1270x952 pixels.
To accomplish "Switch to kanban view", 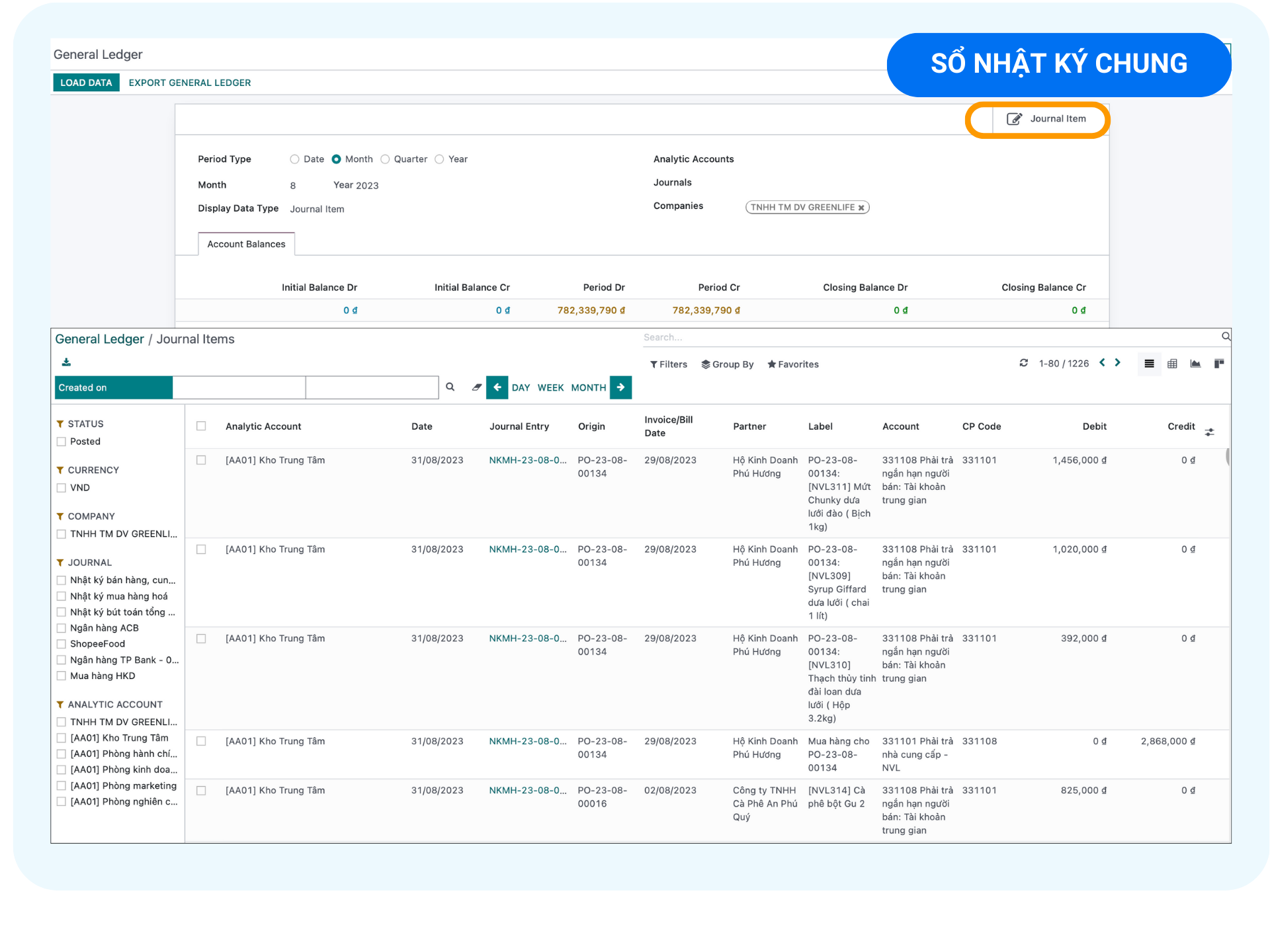I will tap(1219, 364).
